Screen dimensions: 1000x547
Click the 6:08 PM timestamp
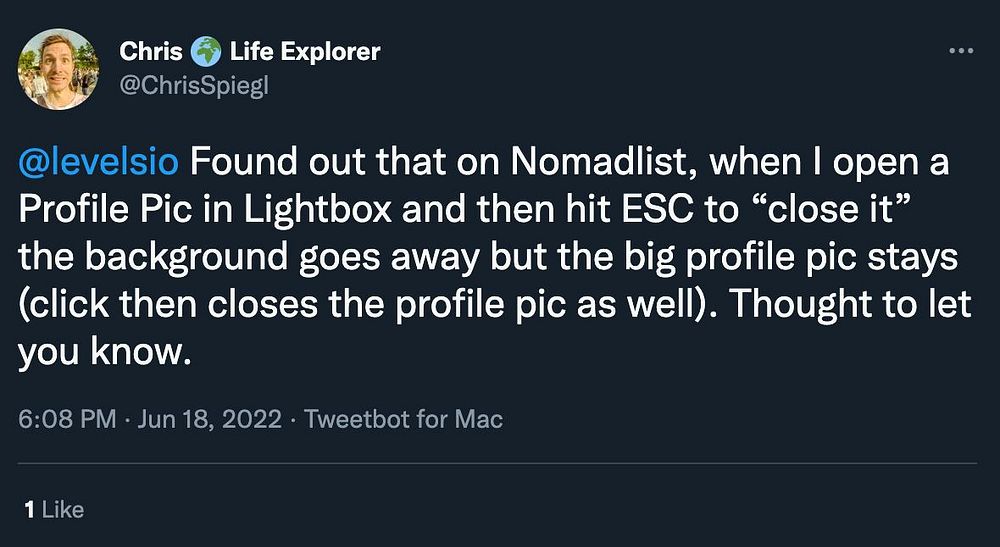coord(67,419)
